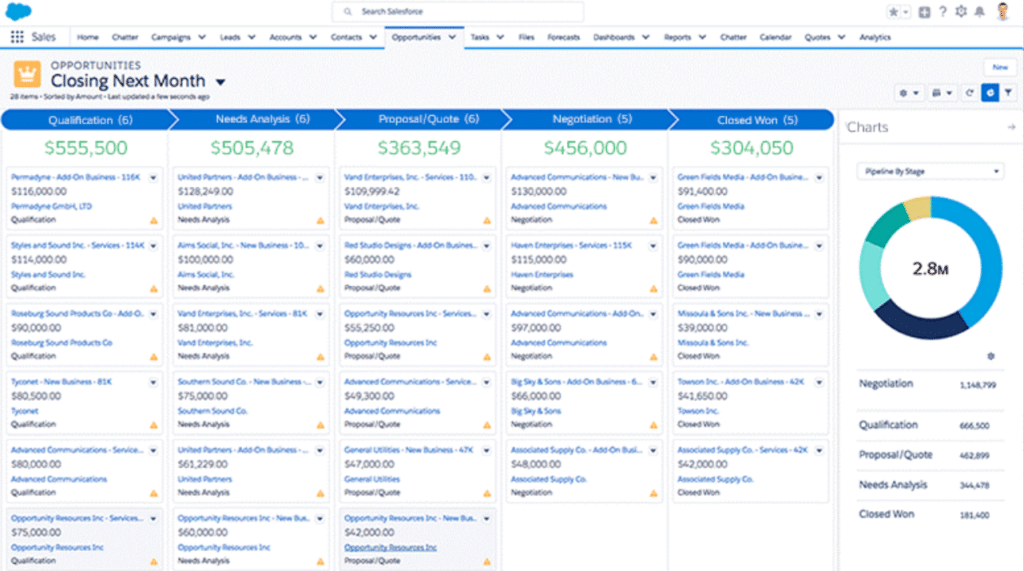Click the $555,500 Qualification total
Viewport: 1024px width, 571px height.
coord(86,148)
